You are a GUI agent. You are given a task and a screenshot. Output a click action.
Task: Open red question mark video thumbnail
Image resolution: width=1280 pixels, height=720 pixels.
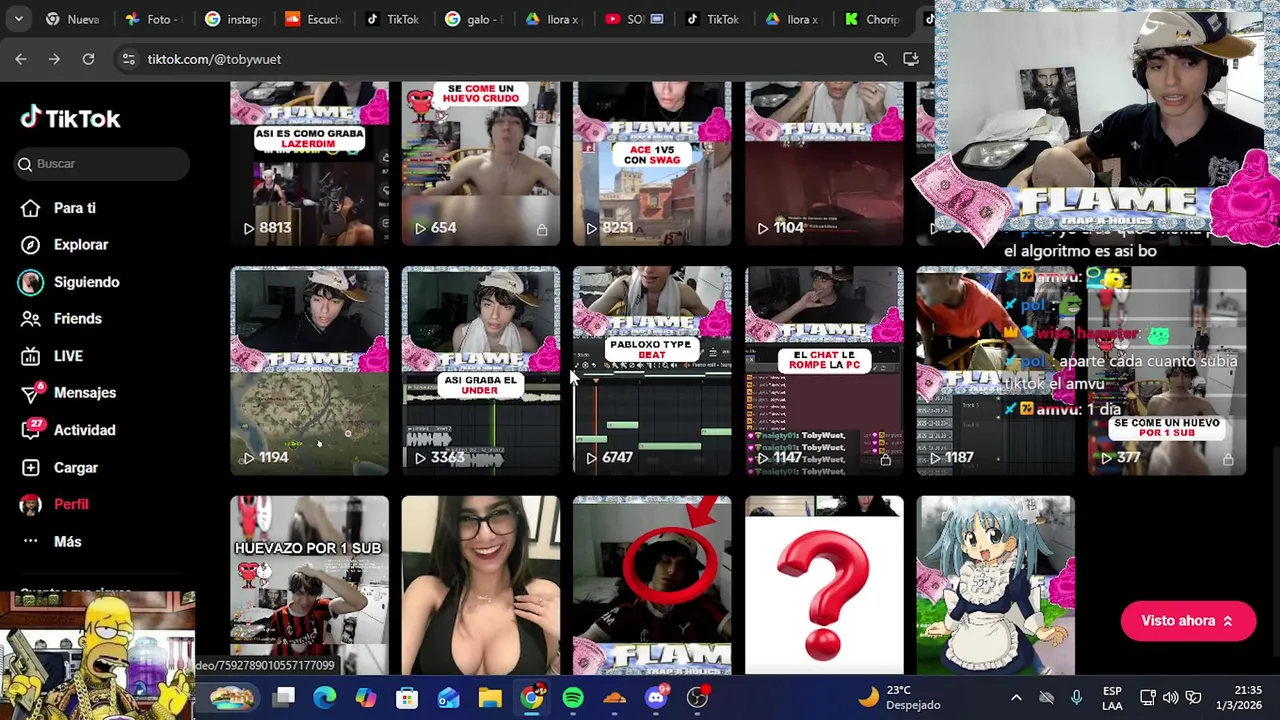click(x=824, y=585)
